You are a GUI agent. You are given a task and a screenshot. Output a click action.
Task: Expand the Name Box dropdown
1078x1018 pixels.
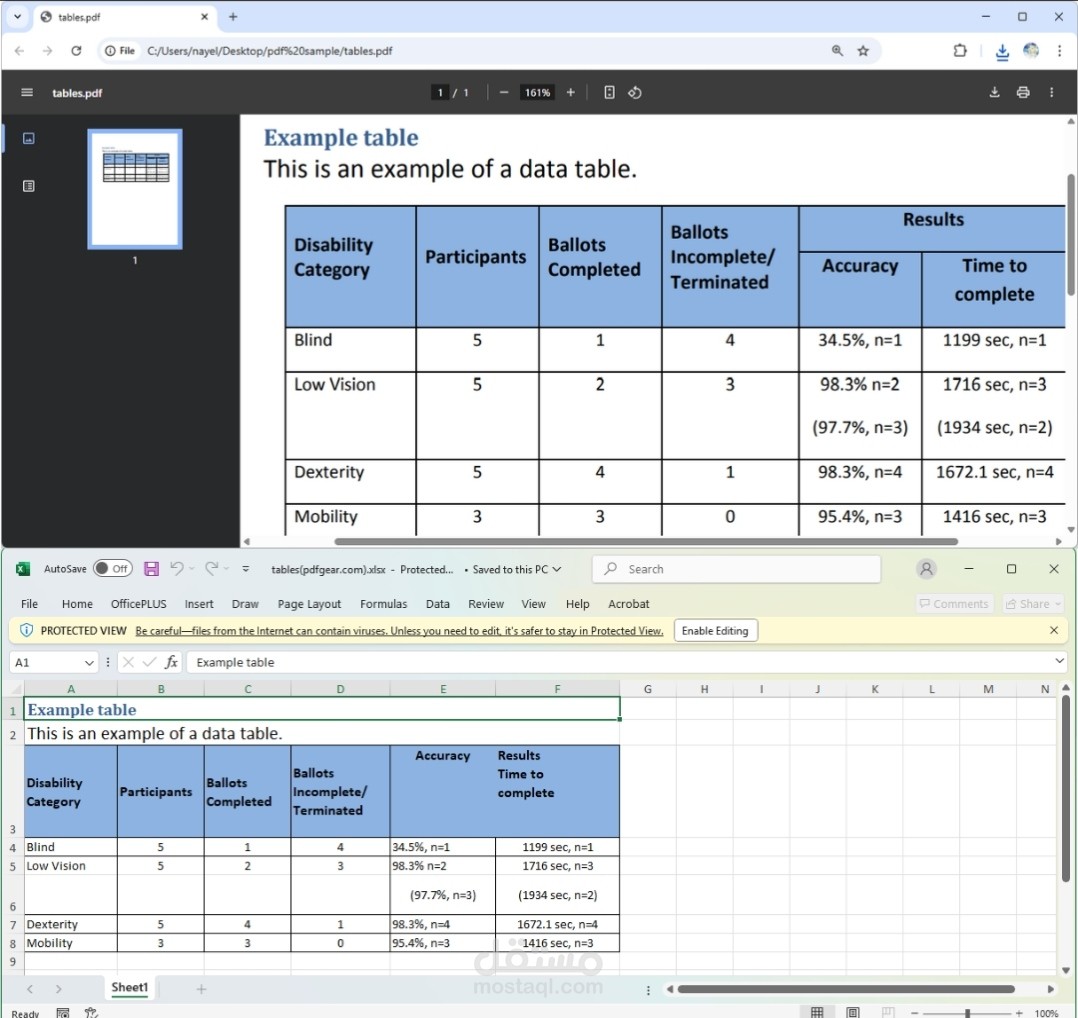pos(89,662)
